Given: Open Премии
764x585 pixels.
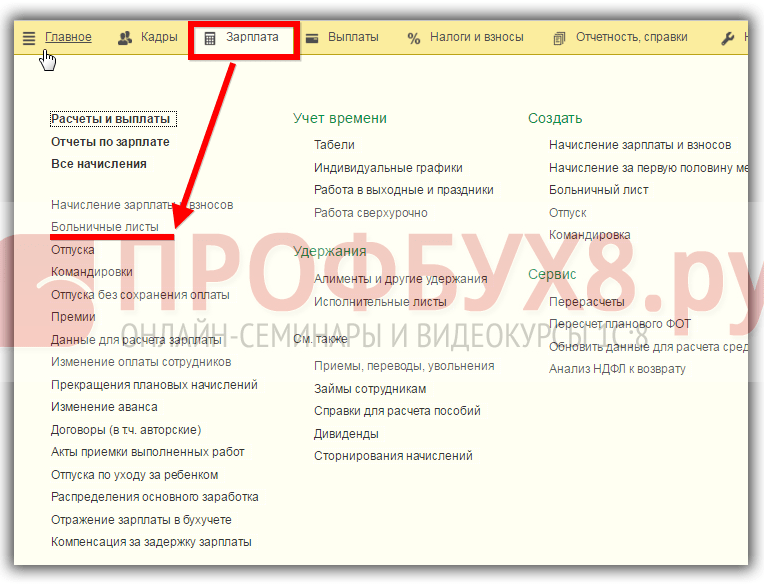Looking at the screenshot, I should 73,317.
